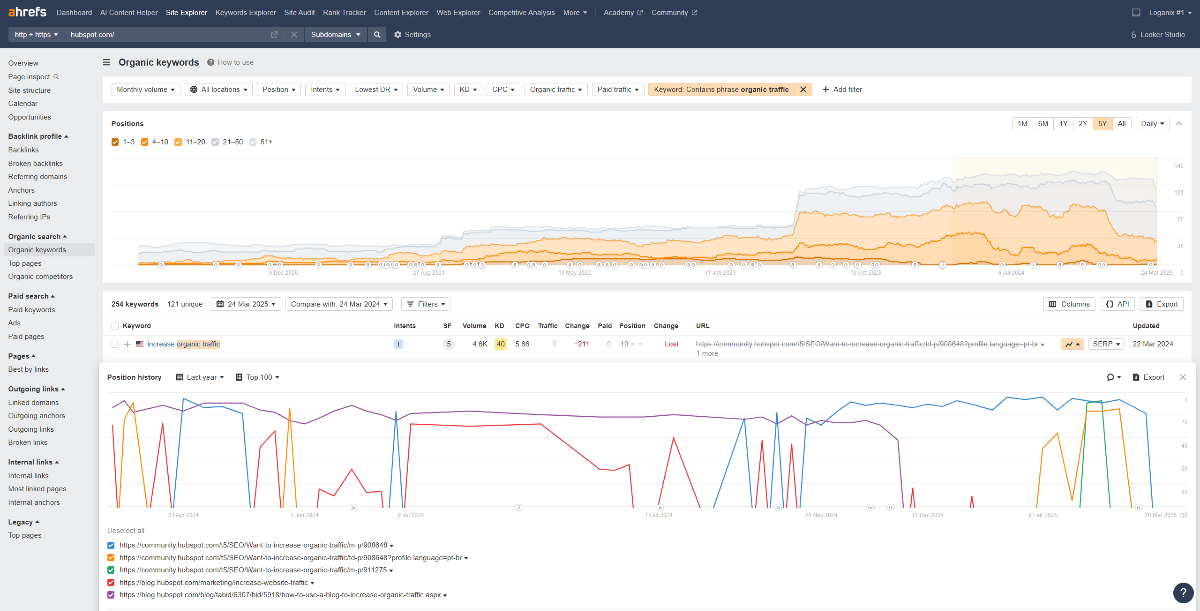Enable the 21–50 positions checkbox
The image size is (1200, 611).
tap(216, 142)
